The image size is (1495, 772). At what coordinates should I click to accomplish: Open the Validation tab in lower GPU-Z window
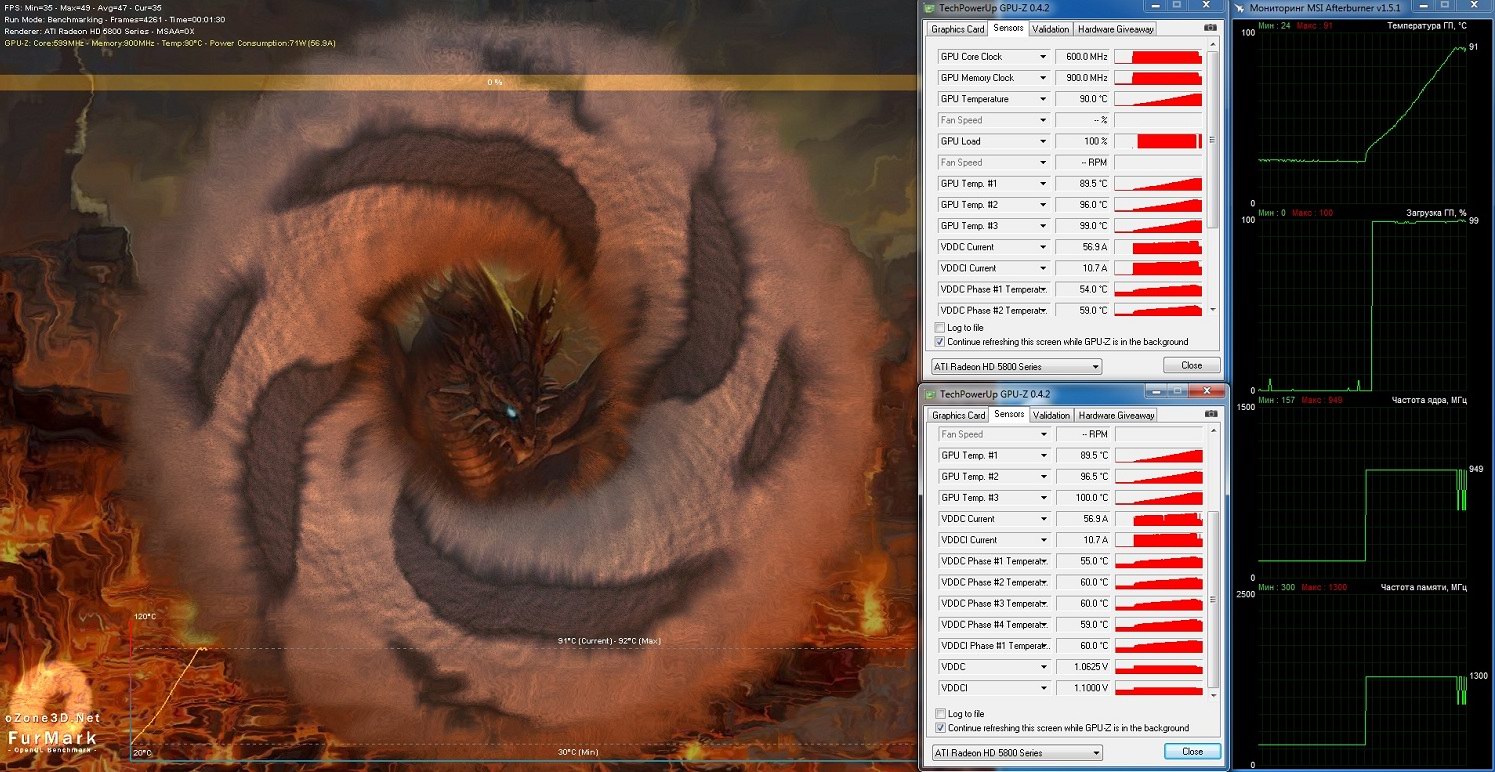(1051, 415)
